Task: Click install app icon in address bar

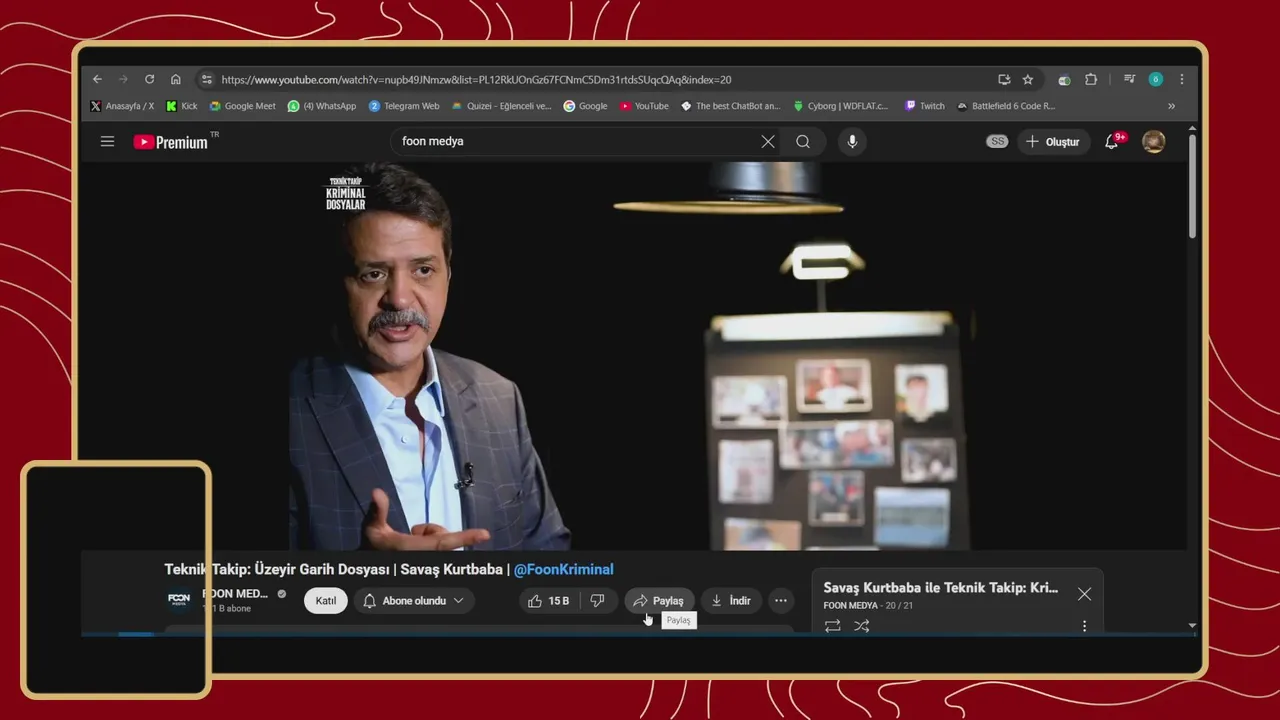Action: (1004, 79)
